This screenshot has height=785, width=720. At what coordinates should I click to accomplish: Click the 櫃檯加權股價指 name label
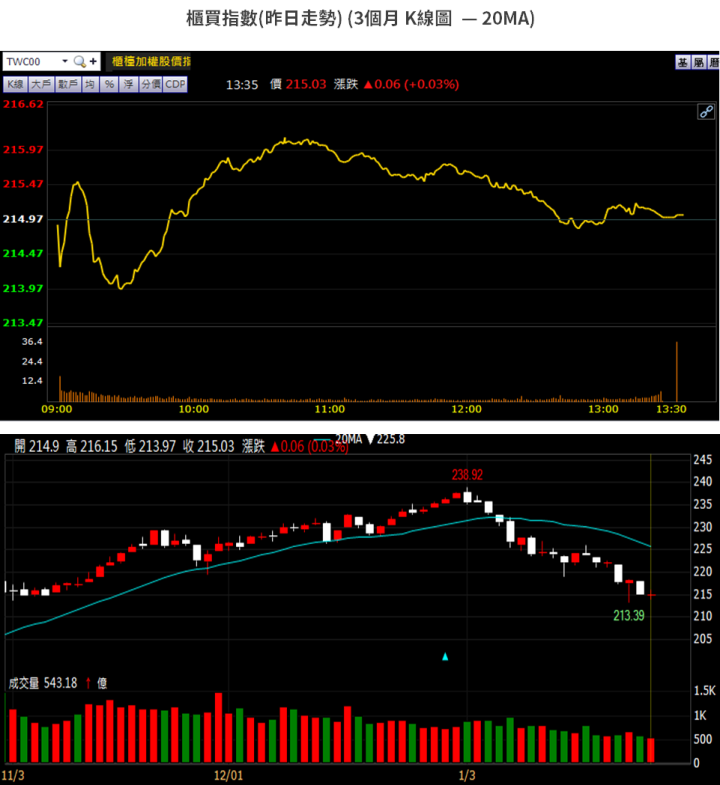pyautogui.click(x=150, y=62)
